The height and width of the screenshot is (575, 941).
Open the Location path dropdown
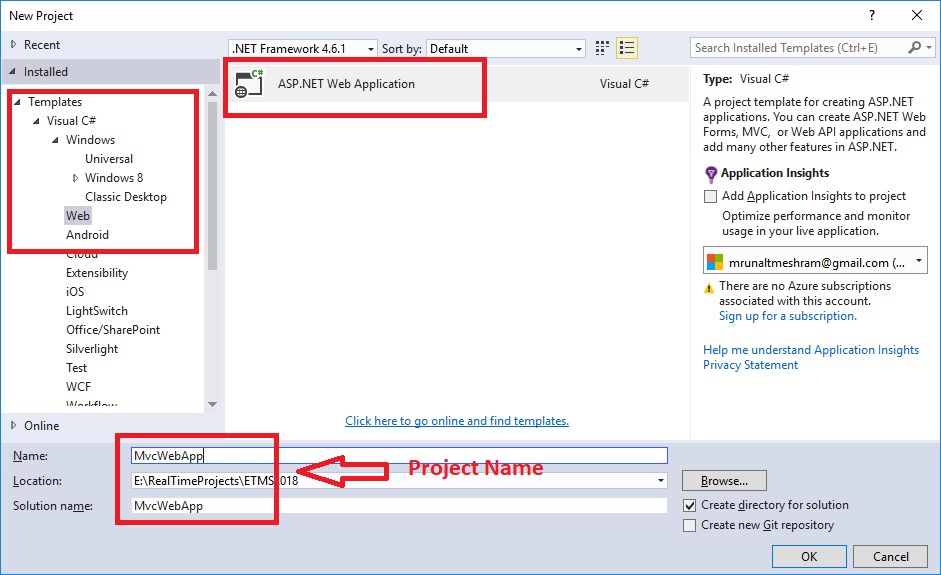click(x=660, y=481)
